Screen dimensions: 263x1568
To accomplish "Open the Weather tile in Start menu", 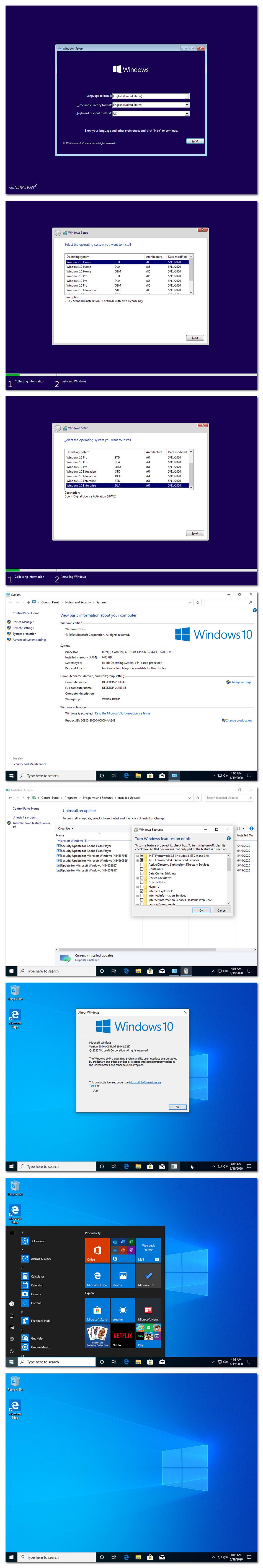I will [123, 1310].
